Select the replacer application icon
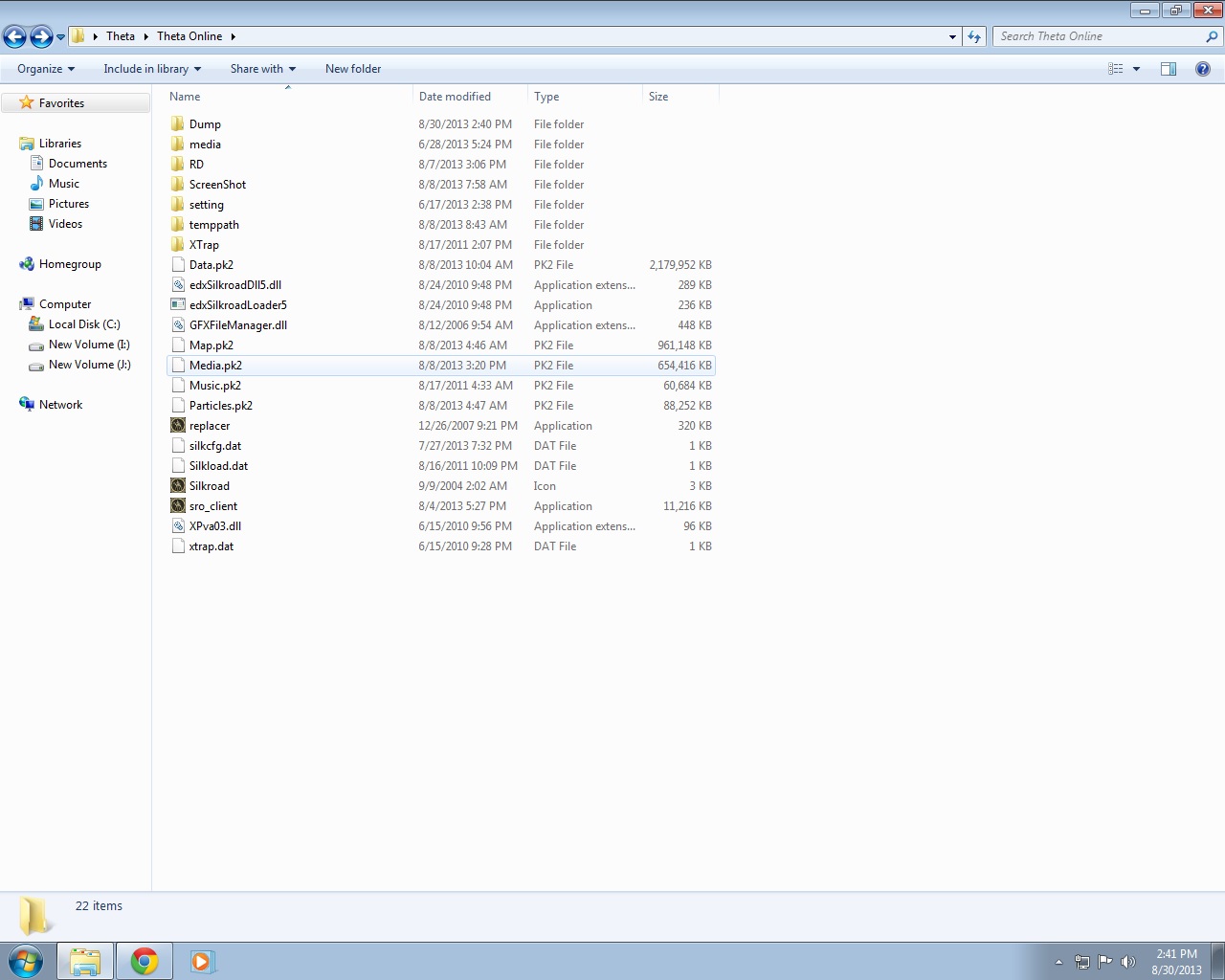 tap(178, 426)
